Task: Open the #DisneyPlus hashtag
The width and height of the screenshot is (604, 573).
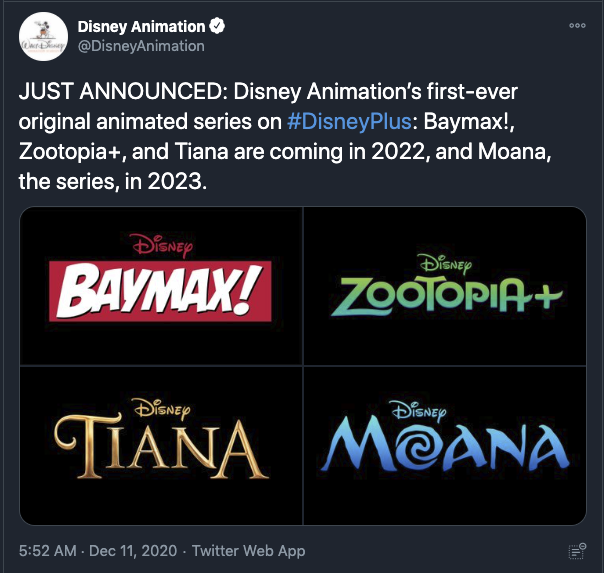Action: coord(349,122)
